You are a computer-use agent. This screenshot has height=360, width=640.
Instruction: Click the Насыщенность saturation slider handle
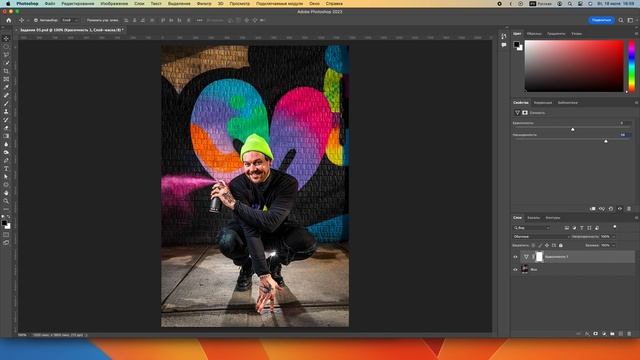tap(606, 141)
